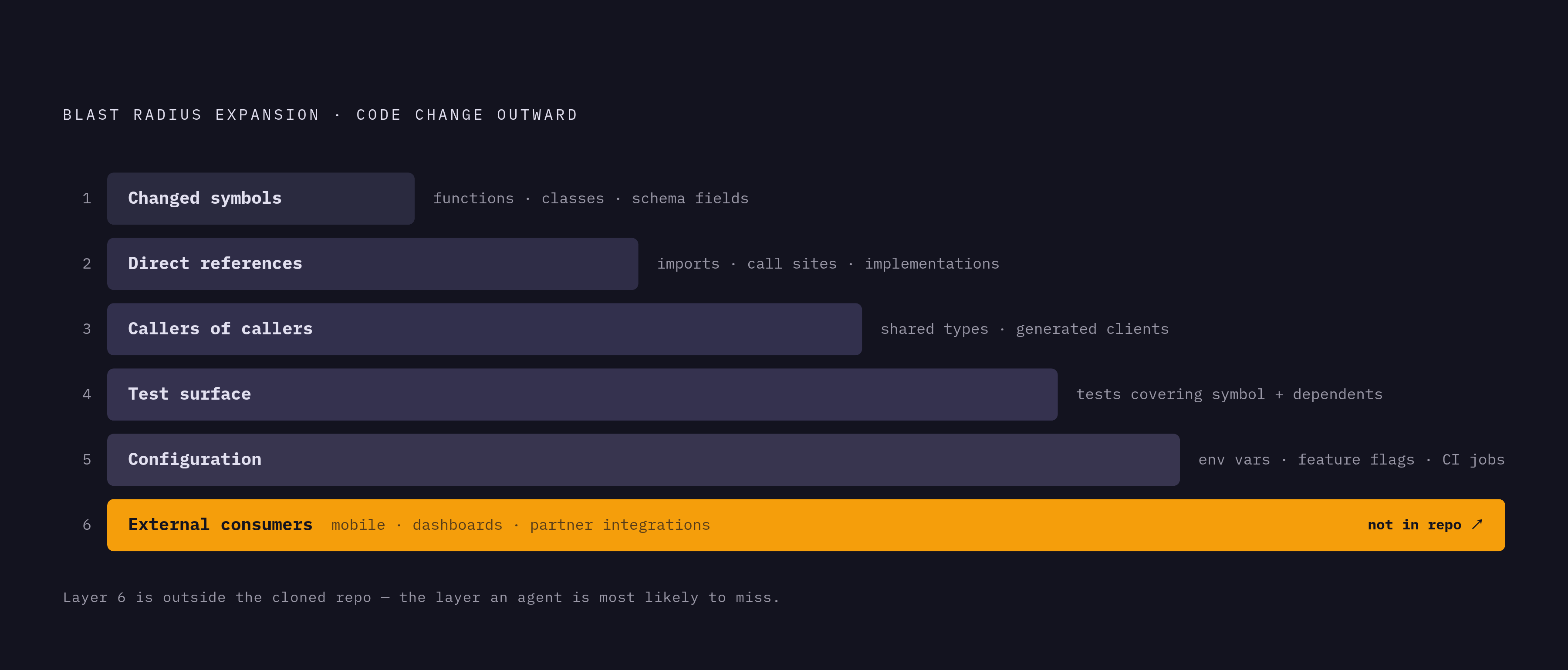Click text 'tests covering symbol + dependents'

click(x=1229, y=394)
